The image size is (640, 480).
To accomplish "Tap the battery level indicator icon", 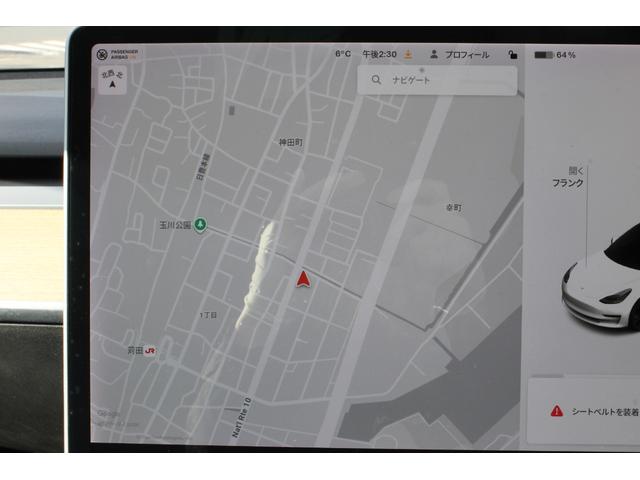I will (543, 55).
